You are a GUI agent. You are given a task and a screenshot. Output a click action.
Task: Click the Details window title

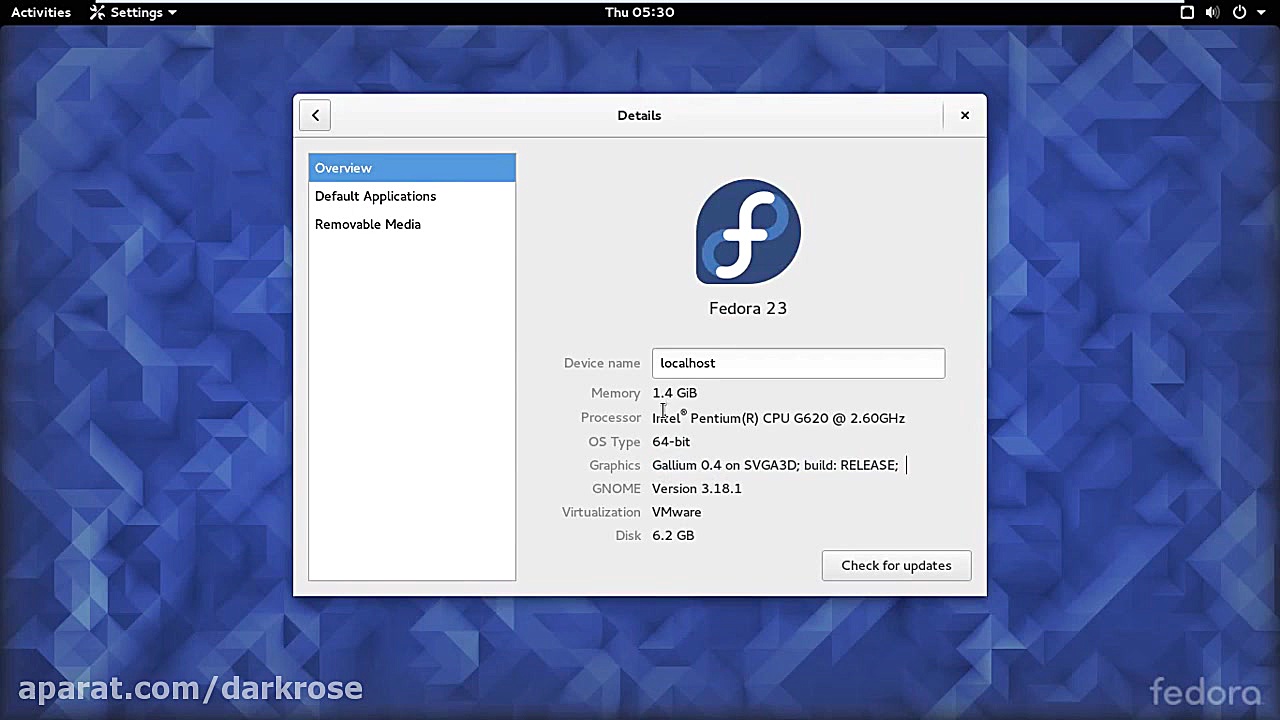coord(639,115)
